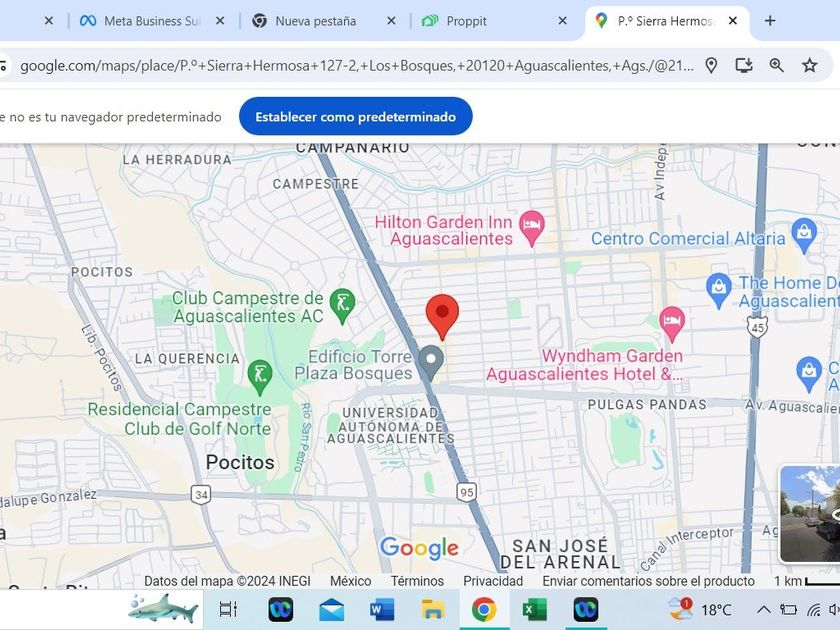Image resolution: width=840 pixels, height=630 pixels.
Task: Click highway 95 route shield
Action: [x=467, y=492]
